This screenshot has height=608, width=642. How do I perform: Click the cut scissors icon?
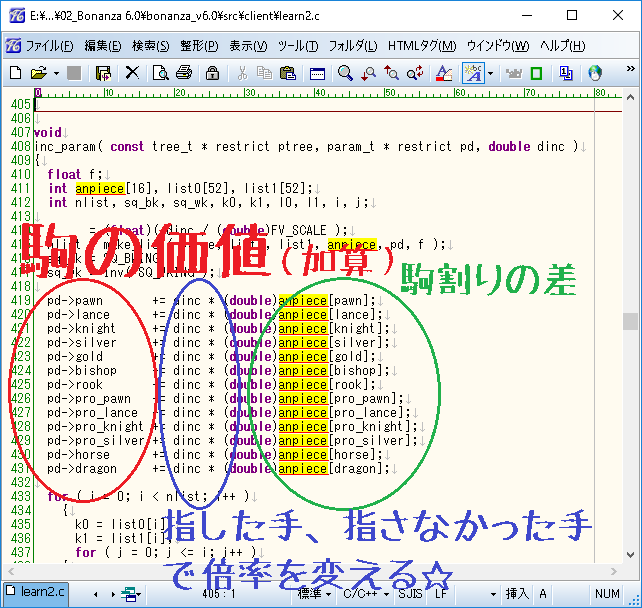[x=242, y=74]
